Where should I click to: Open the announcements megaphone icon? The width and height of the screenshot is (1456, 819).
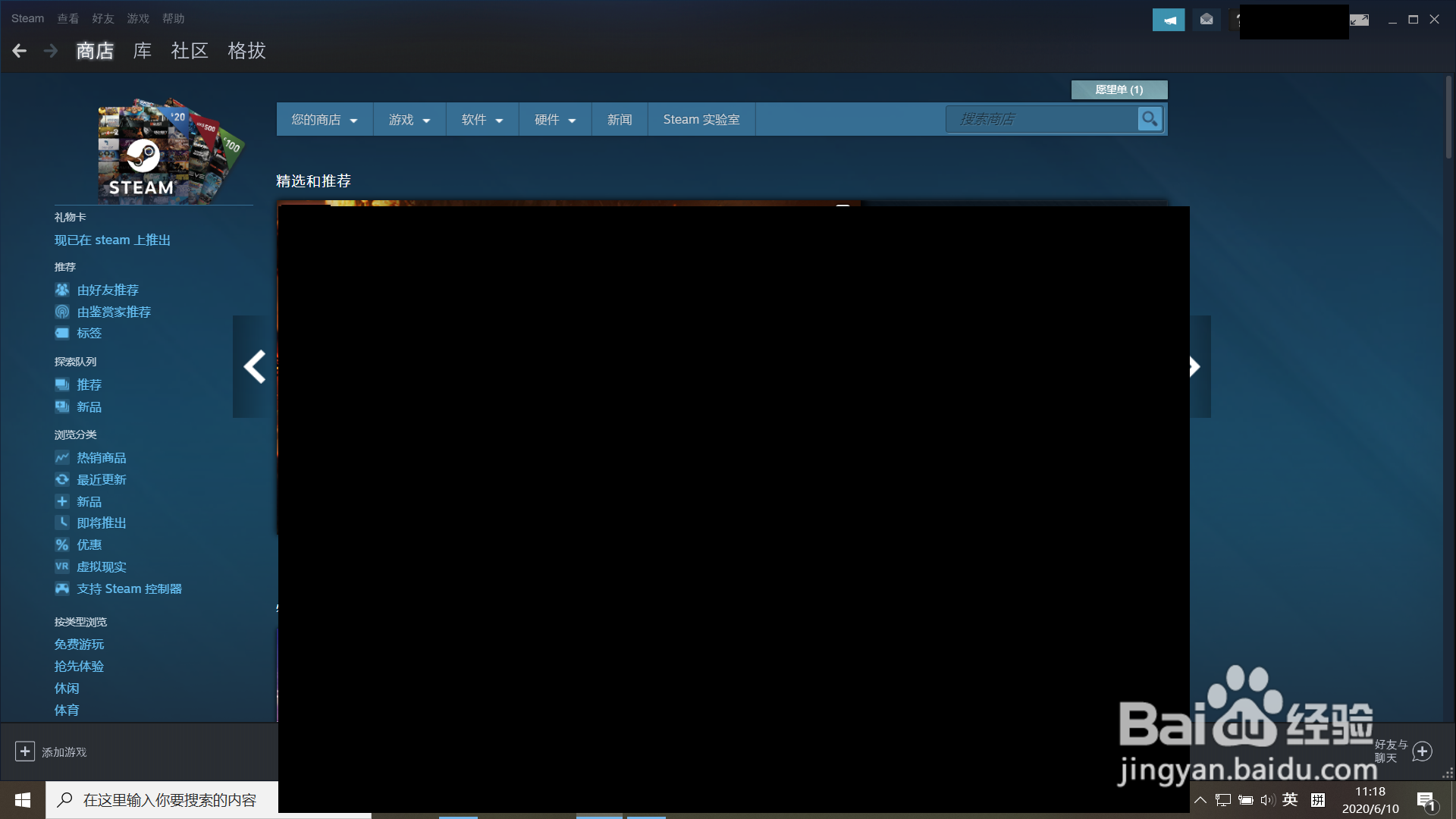1169,20
